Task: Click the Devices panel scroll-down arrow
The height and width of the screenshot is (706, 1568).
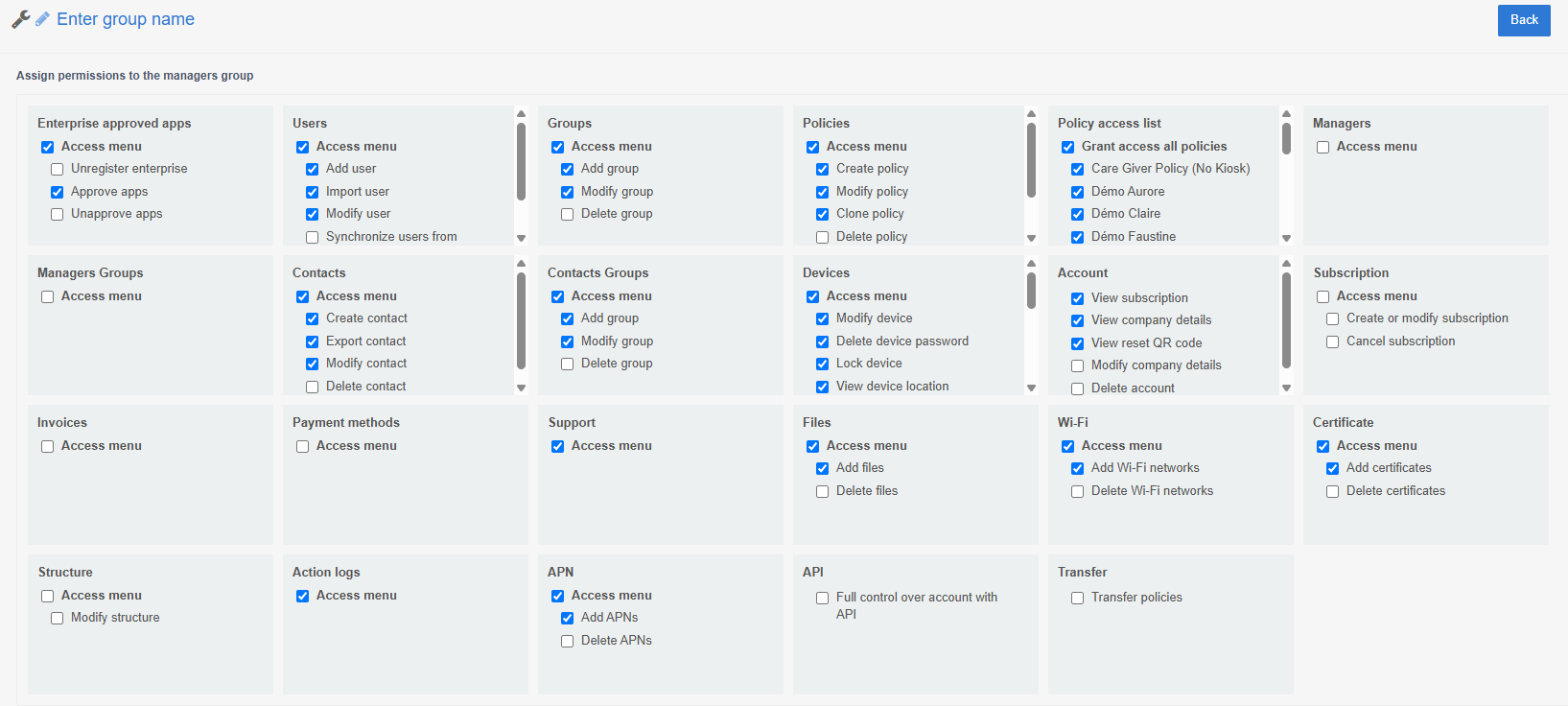Action: tap(1031, 388)
